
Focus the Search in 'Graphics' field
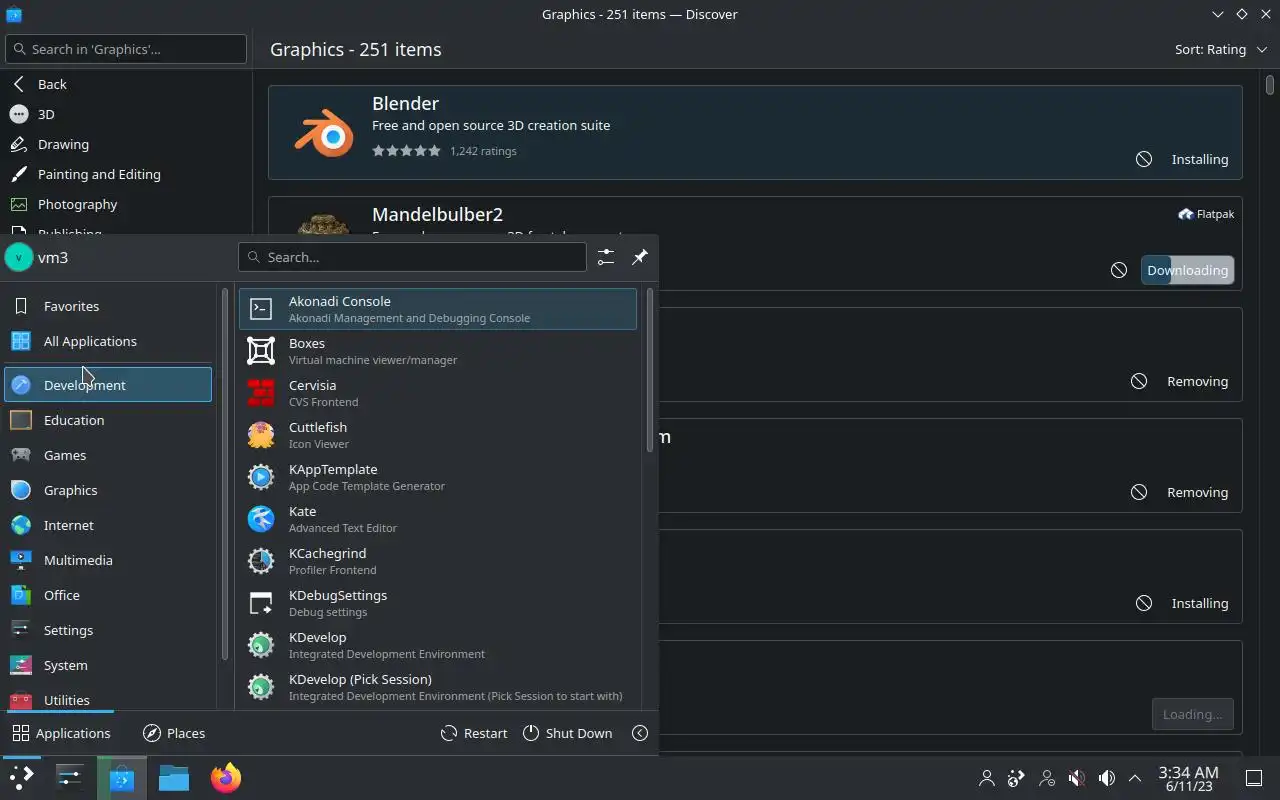126,49
